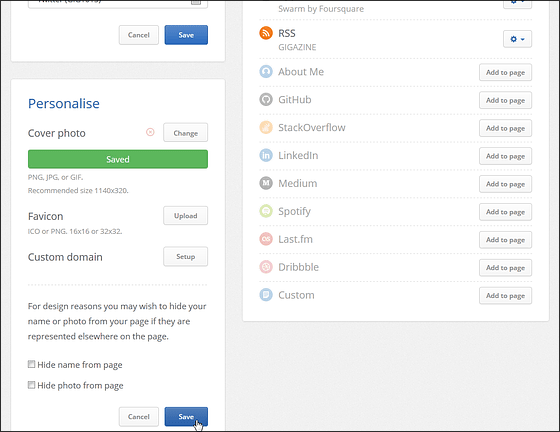
Task: Save the Personalise settings
Action: [x=186, y=416]
